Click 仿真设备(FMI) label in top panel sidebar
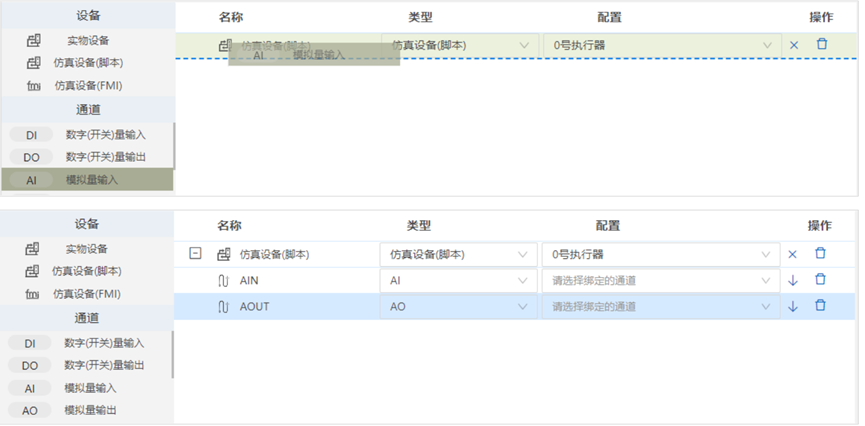The width and height of the screenshot is (865, 426). tap(88, 86)
